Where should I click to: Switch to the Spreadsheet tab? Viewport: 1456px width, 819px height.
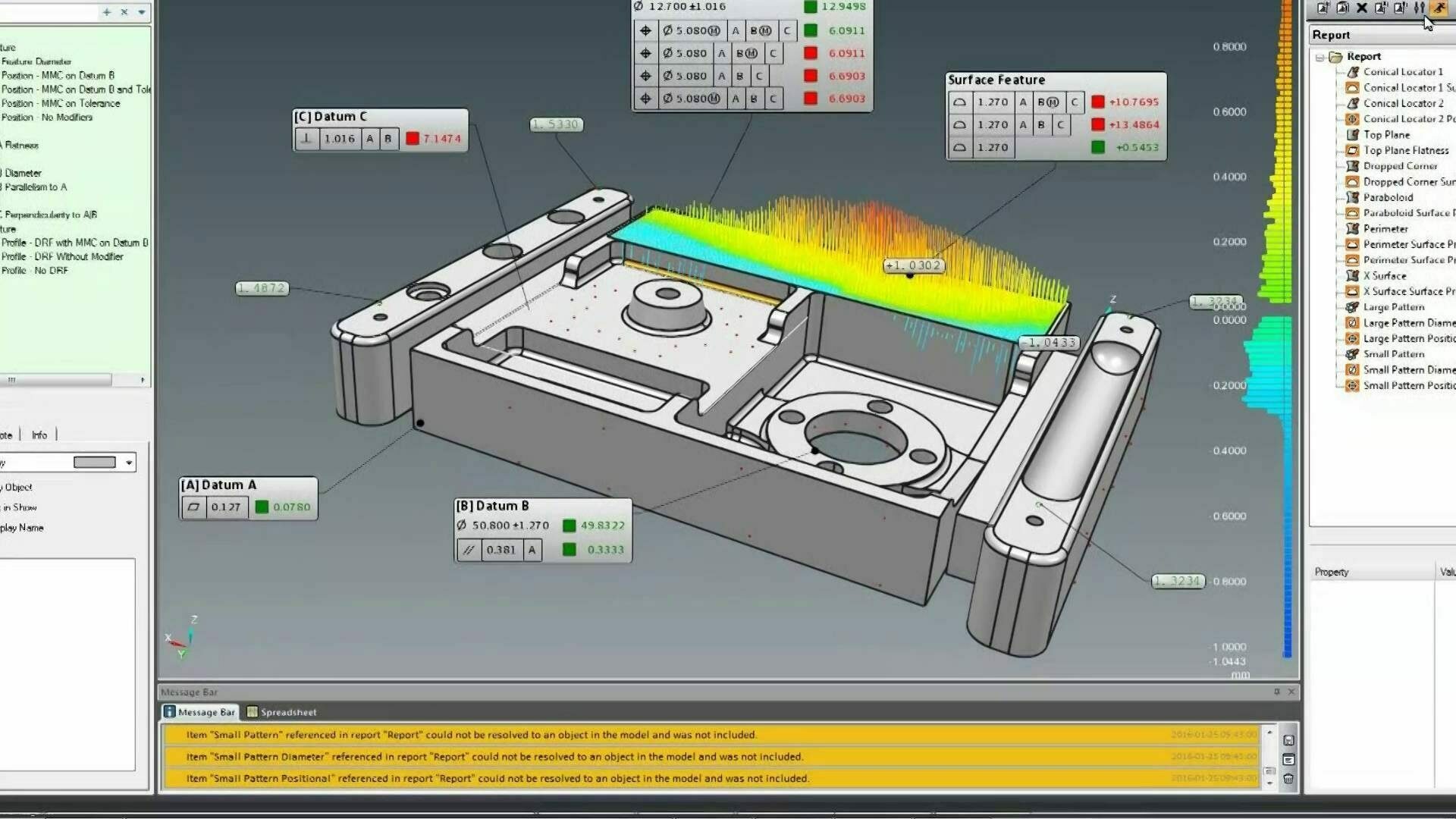(281, 712)
